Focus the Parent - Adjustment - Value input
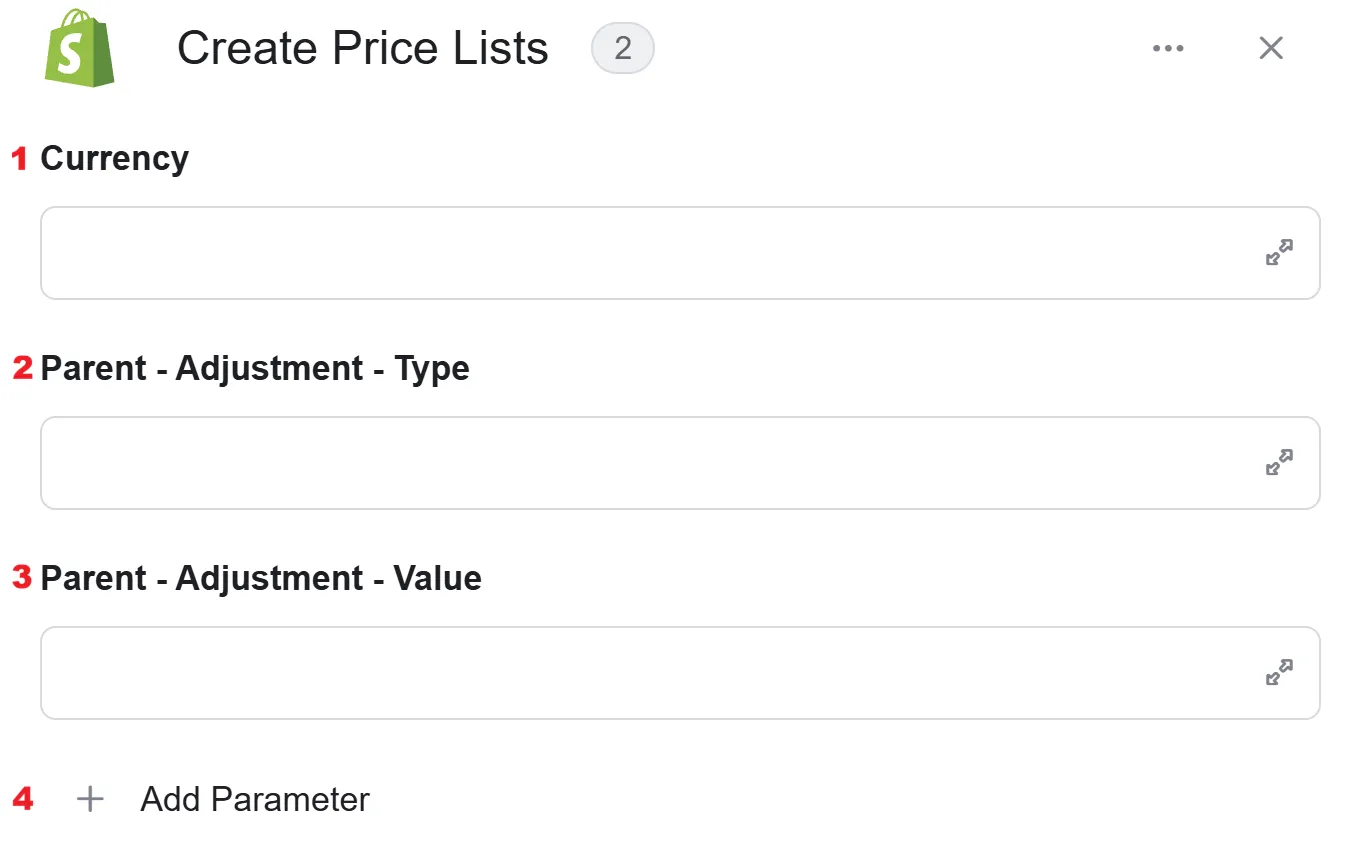The height and width of the screenshot is (852, 1361). [680, 673]
